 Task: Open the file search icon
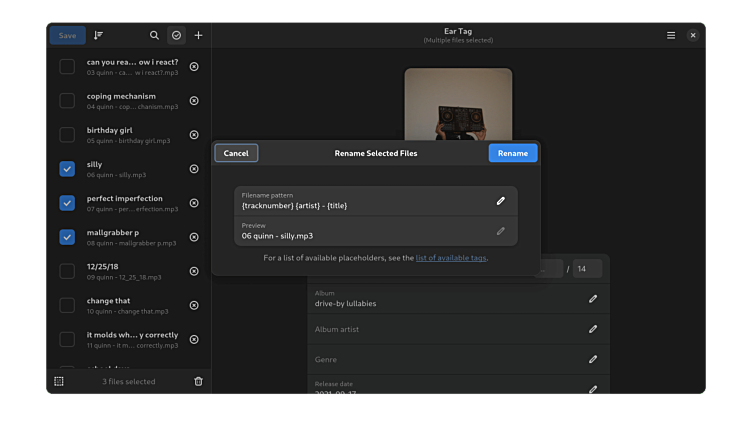click(x=154, y=35)
